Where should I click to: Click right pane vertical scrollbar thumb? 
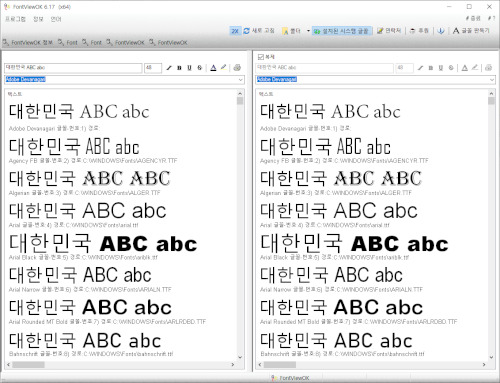coord(491,101)
